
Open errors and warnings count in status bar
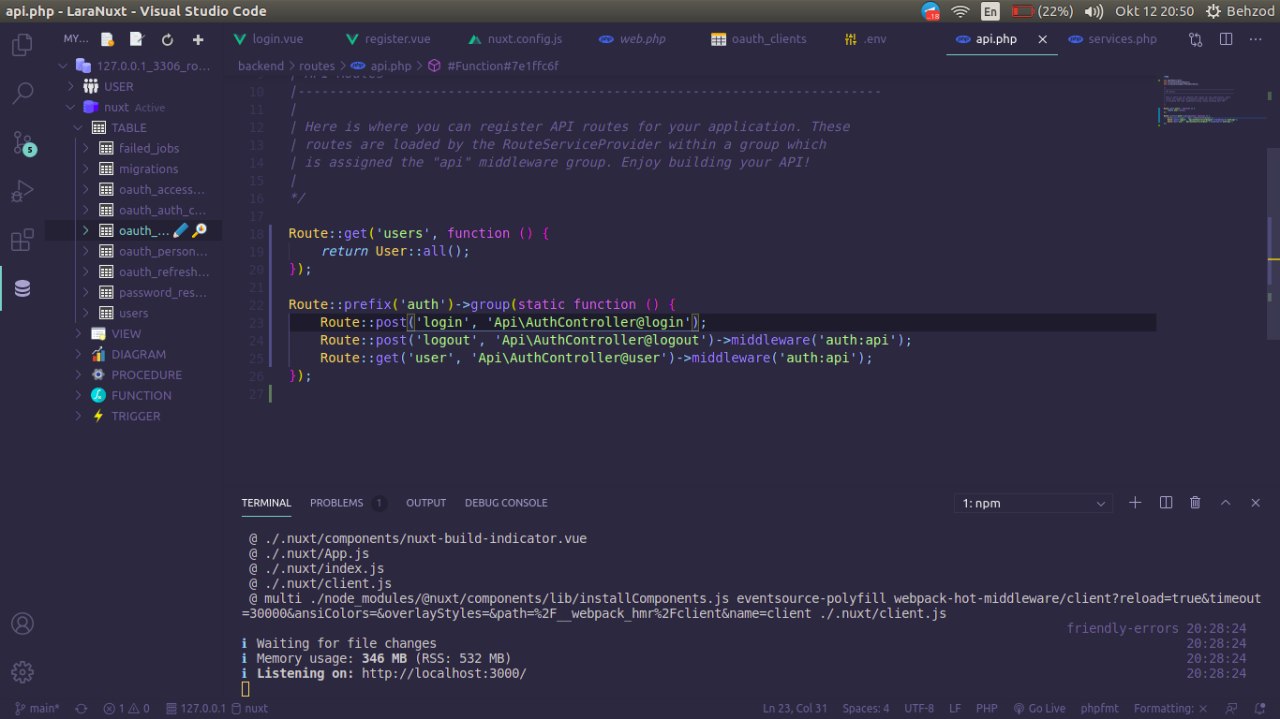tap(126, 708)
